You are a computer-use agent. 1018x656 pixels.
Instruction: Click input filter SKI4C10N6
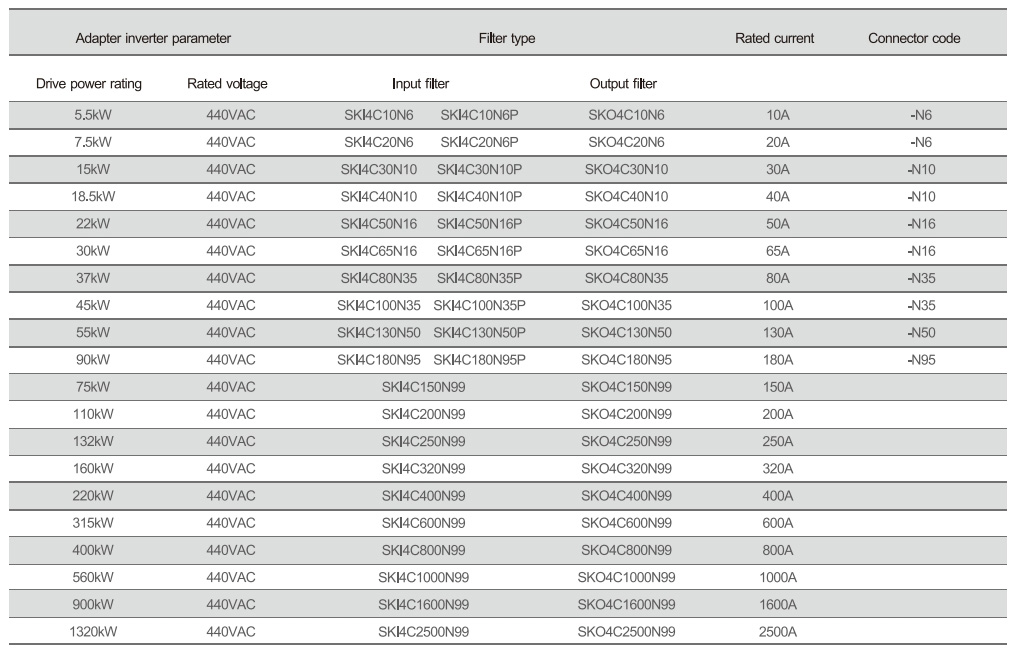tap(379, 115)
